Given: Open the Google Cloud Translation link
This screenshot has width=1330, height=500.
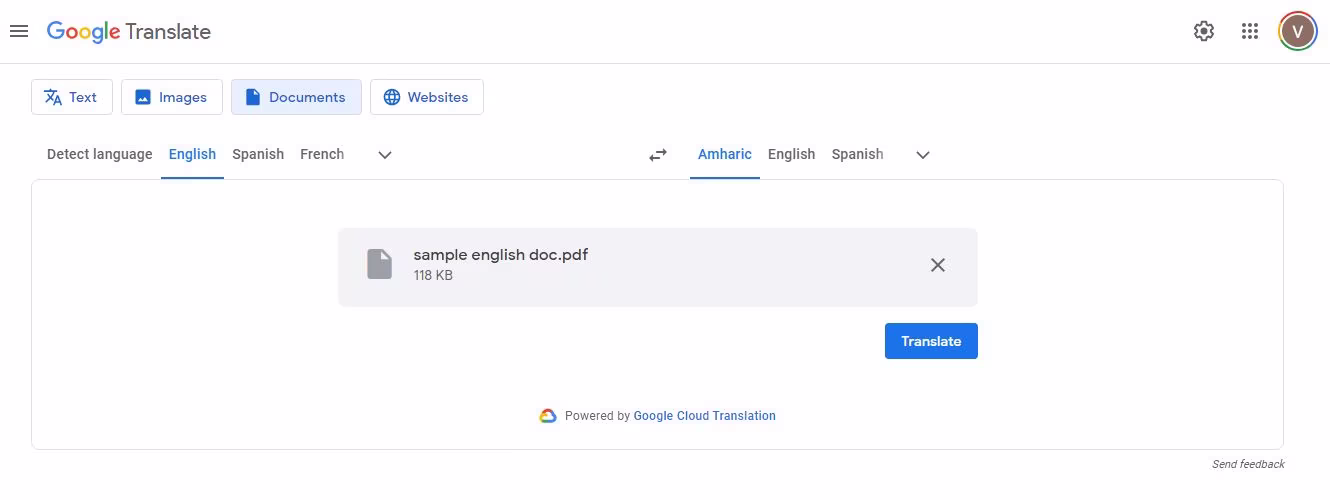Looking at the screenshot, I should 704,416.
